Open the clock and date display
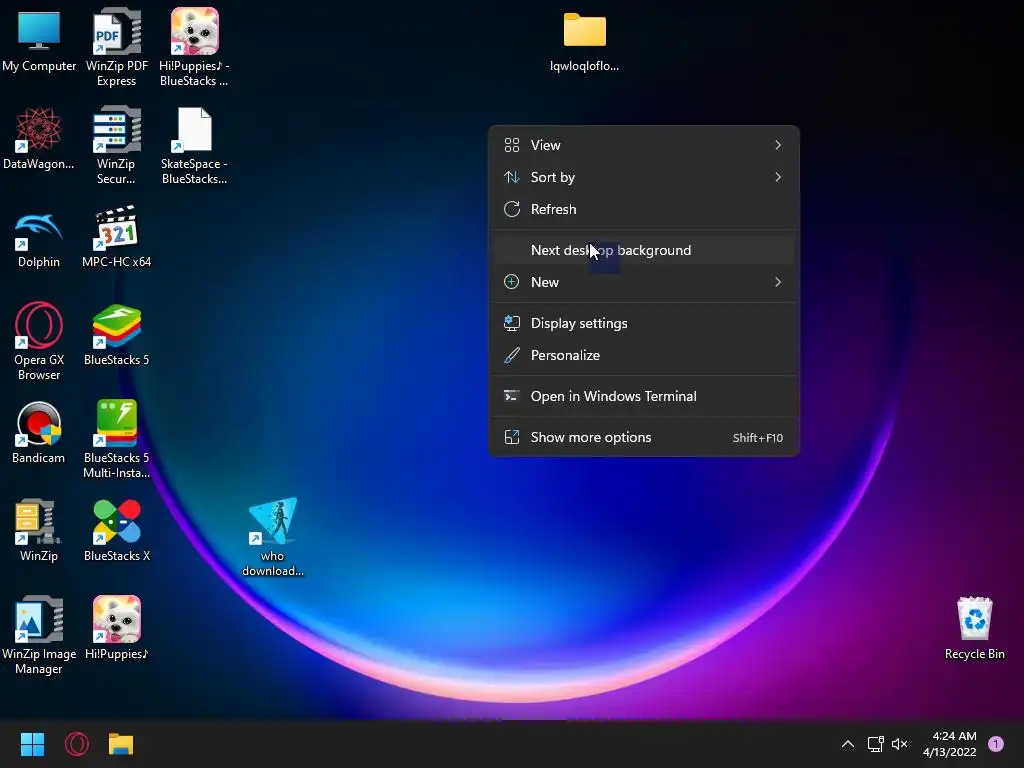Image resolution: width=1024 pixels, height=768 pixels. pyautogui.click(x=950, y=744)
